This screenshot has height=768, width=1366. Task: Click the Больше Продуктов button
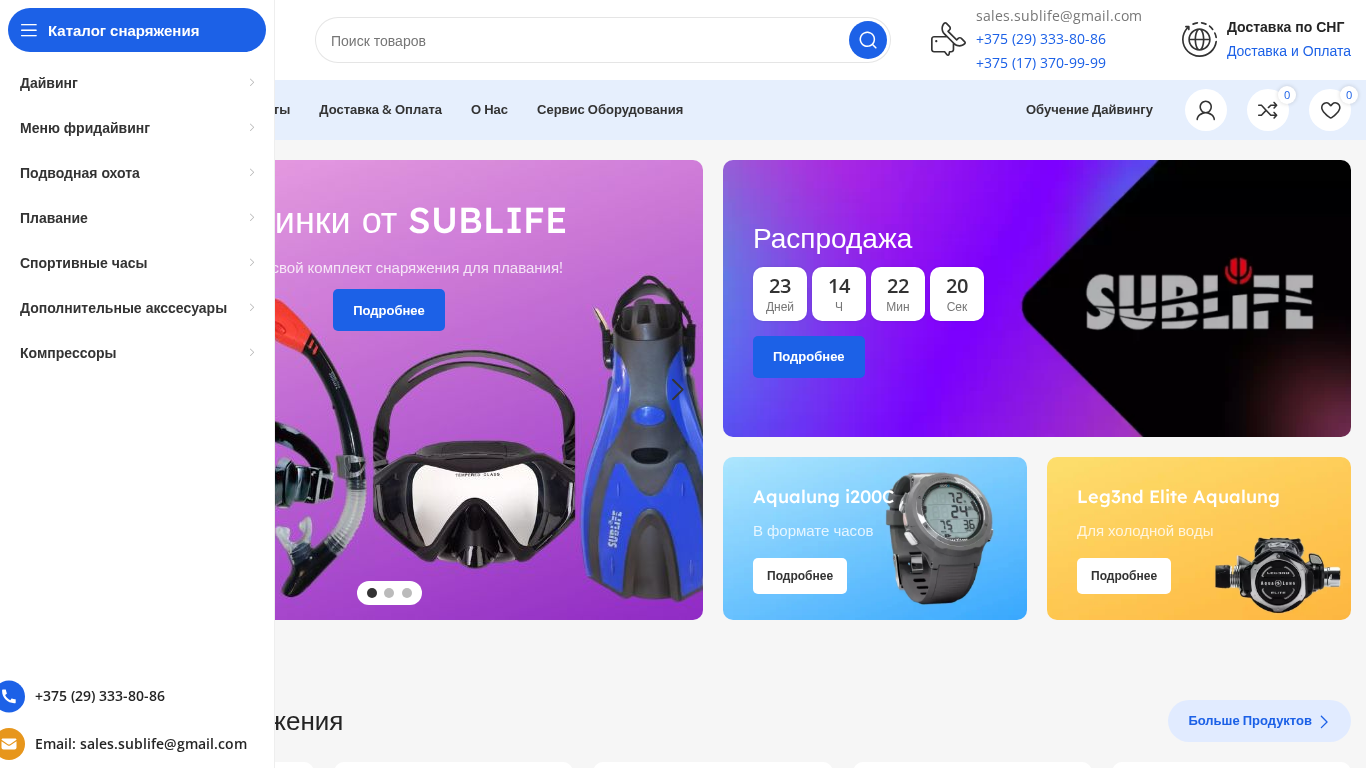point(1259,721)
